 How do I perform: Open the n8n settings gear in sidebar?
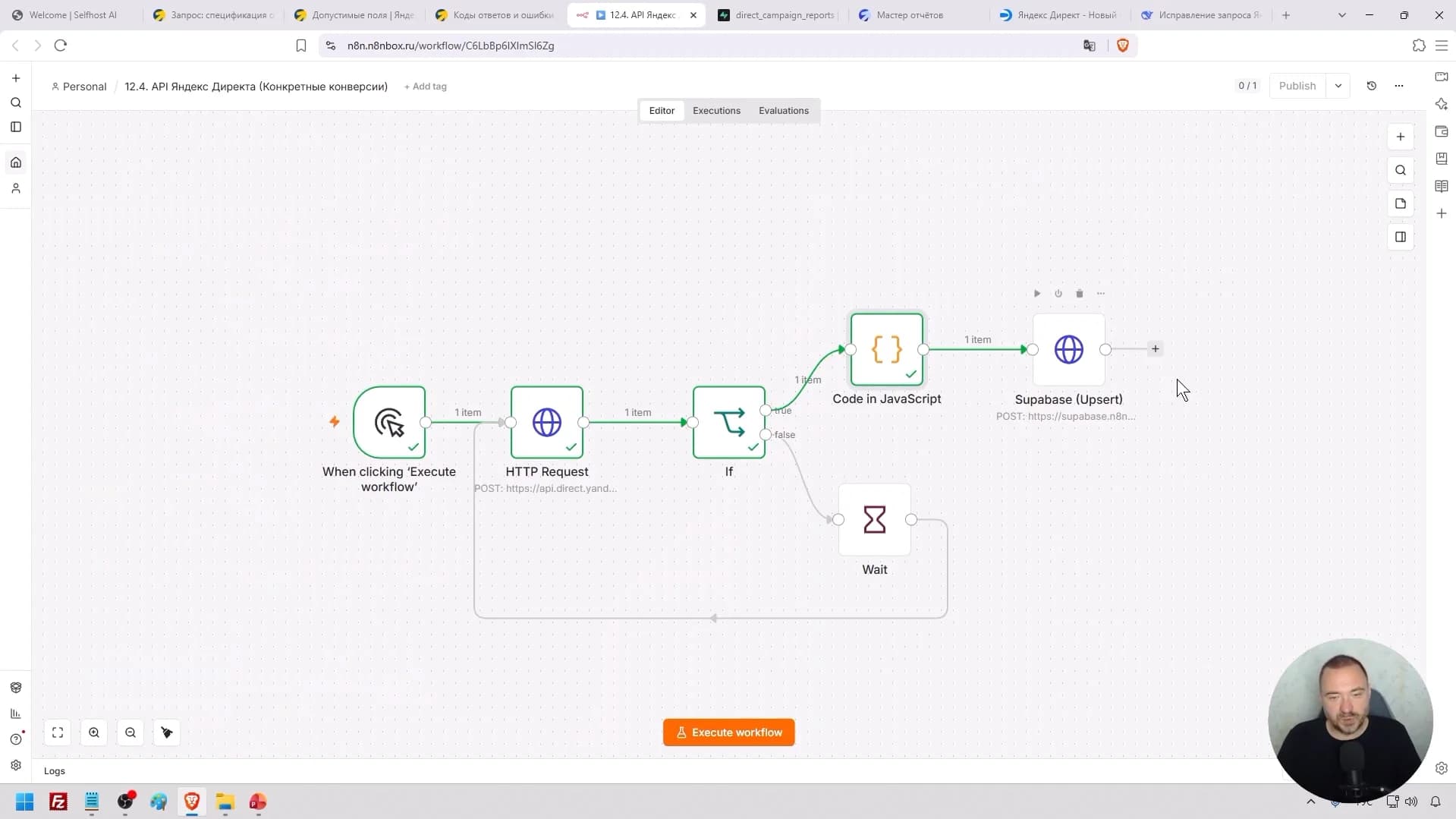(16, 765)
